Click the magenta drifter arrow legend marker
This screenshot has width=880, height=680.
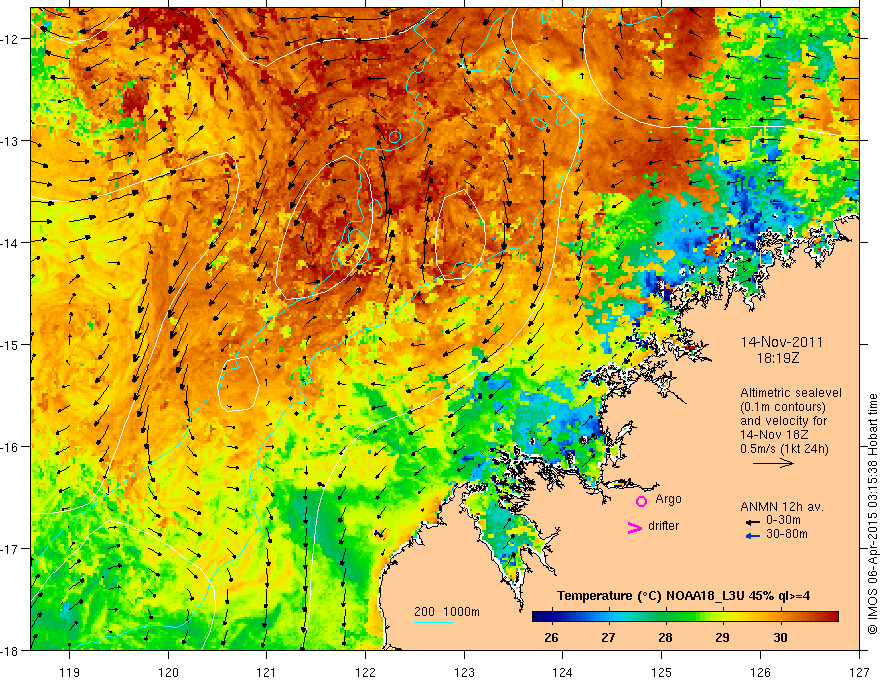pyautogui.click(x=635, y=527)
